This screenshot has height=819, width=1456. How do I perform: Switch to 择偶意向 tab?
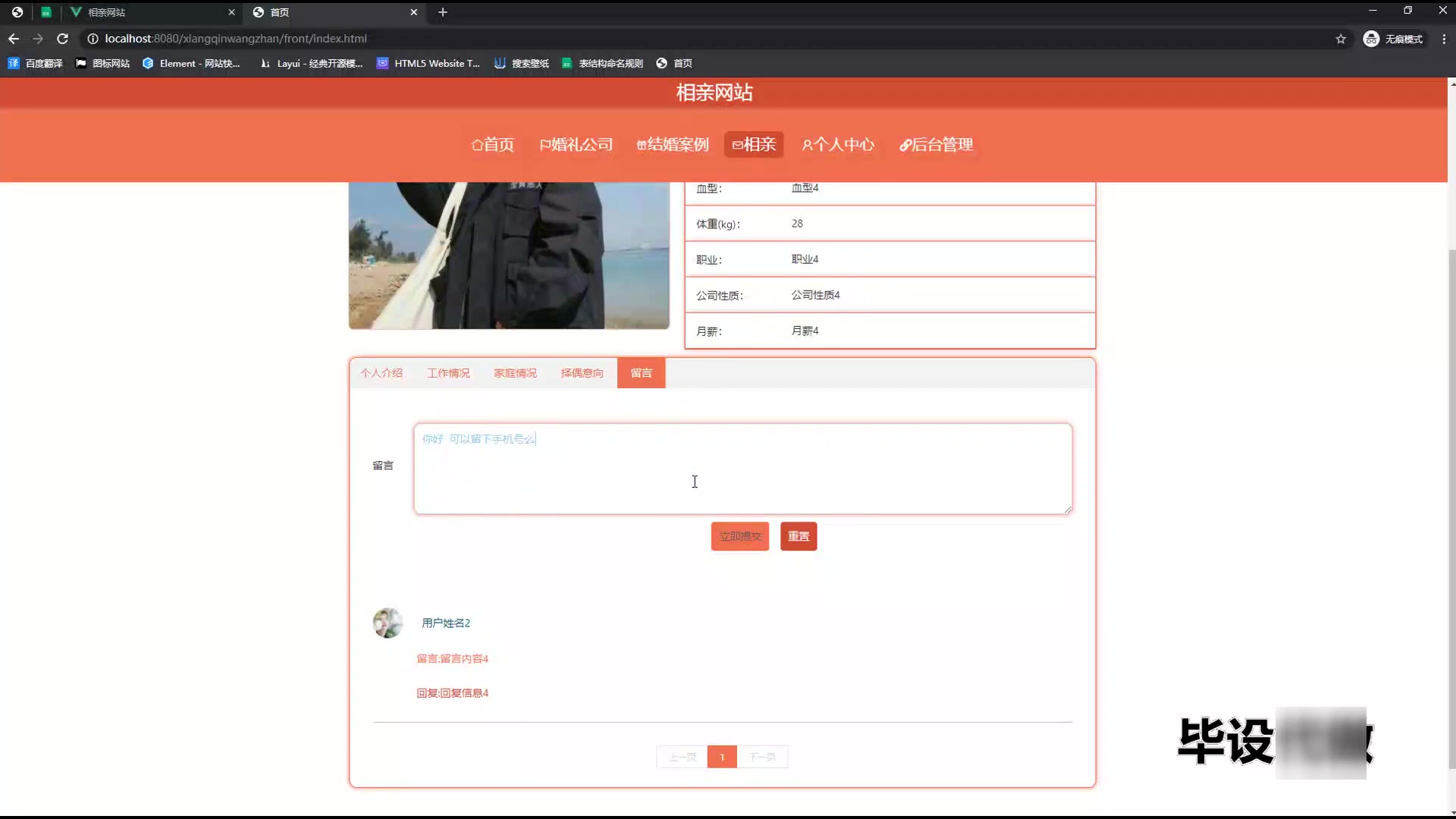pyautogui.click(x=582, y=373)
